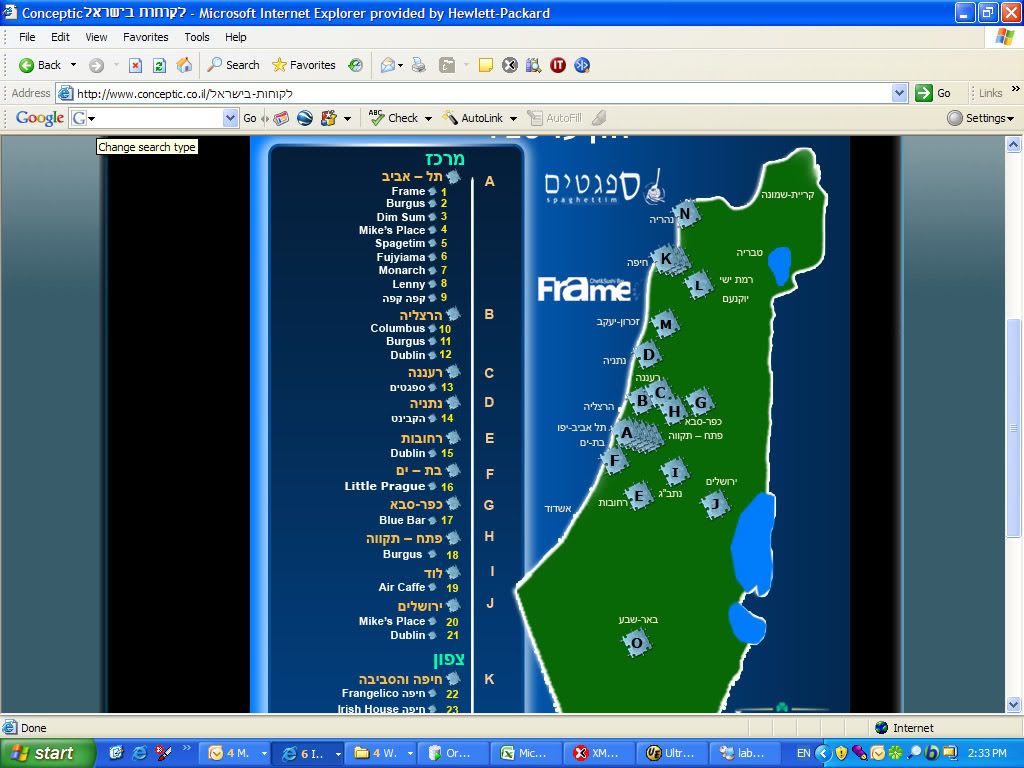Click the Google toolbar bookmarks gadget icon

[328, 118]
